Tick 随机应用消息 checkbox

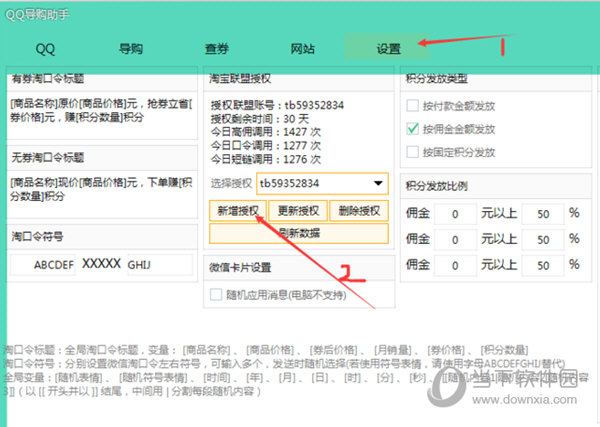[x=216, y=294]
